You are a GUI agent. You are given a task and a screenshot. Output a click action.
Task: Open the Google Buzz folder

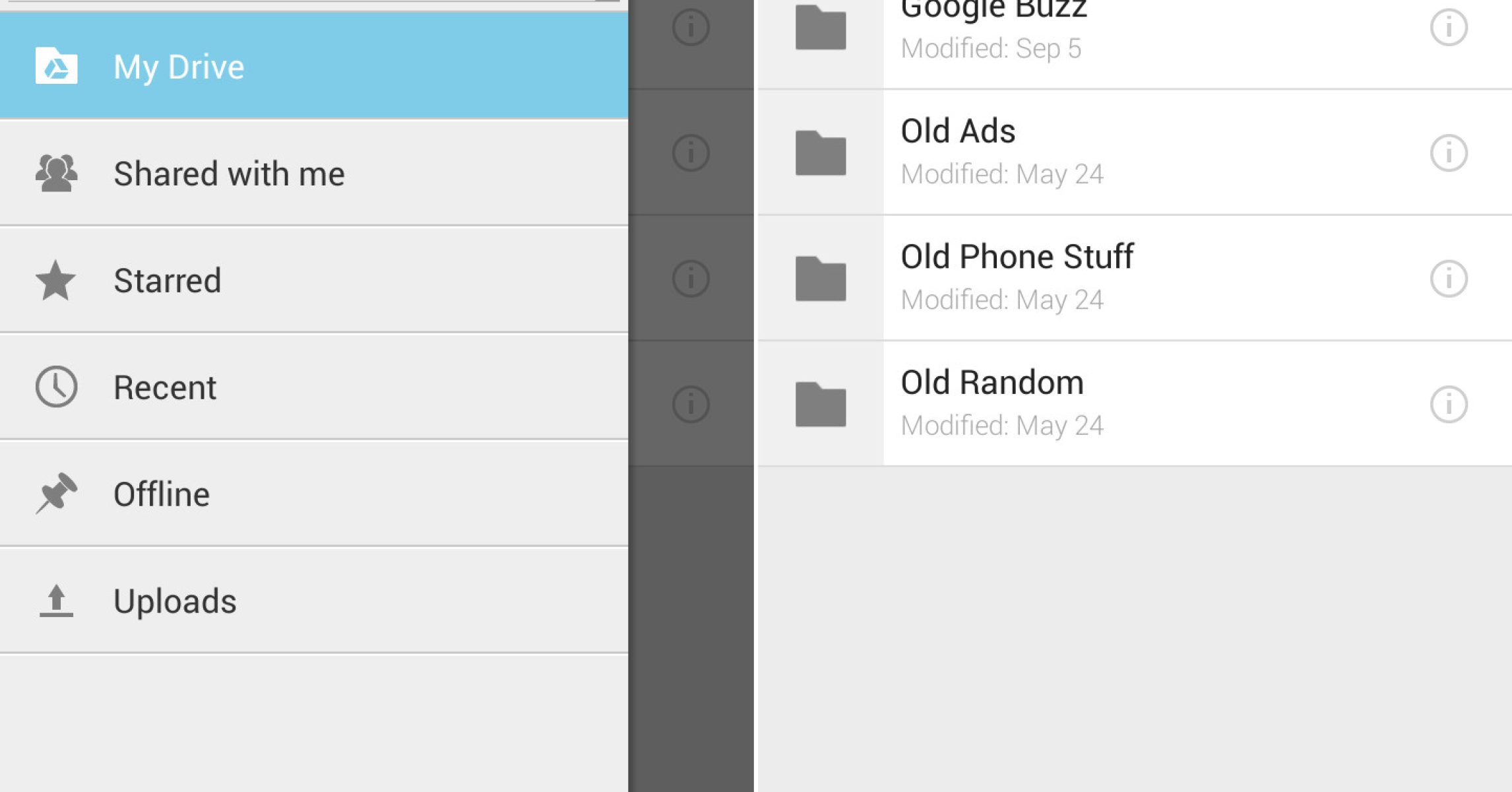tap(993, 13)
